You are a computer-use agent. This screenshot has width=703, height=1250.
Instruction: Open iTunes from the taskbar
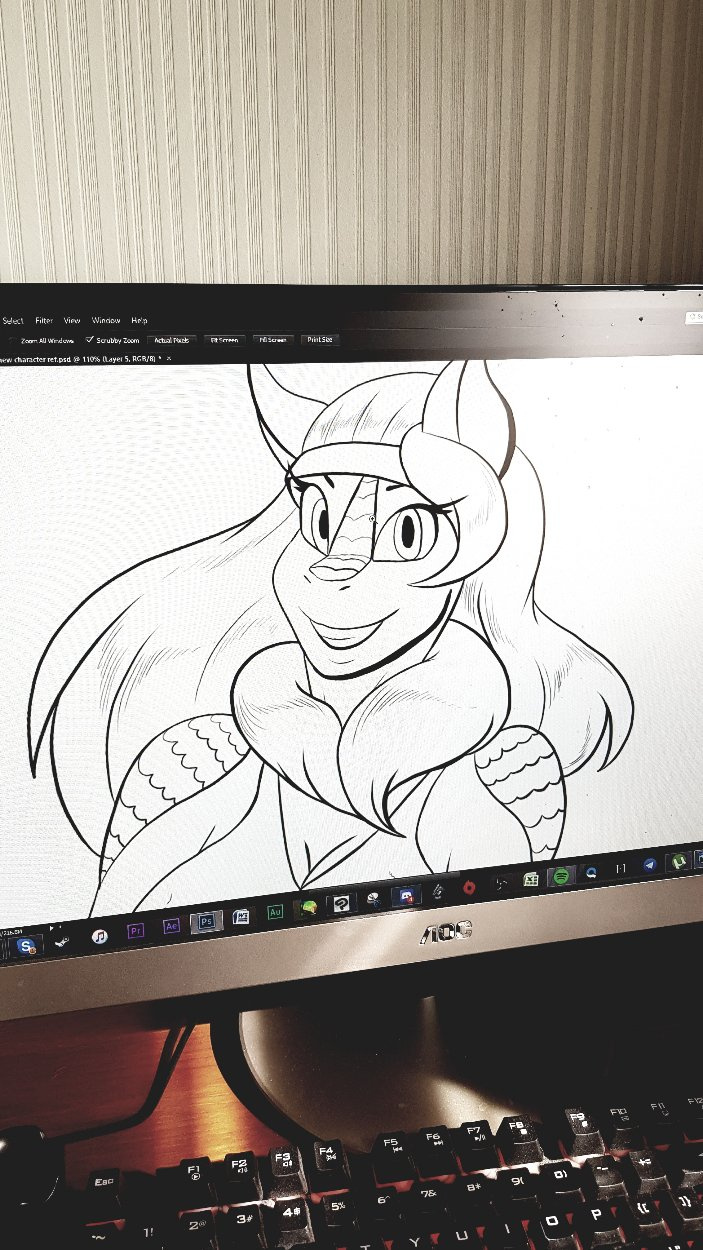point(99,937)
